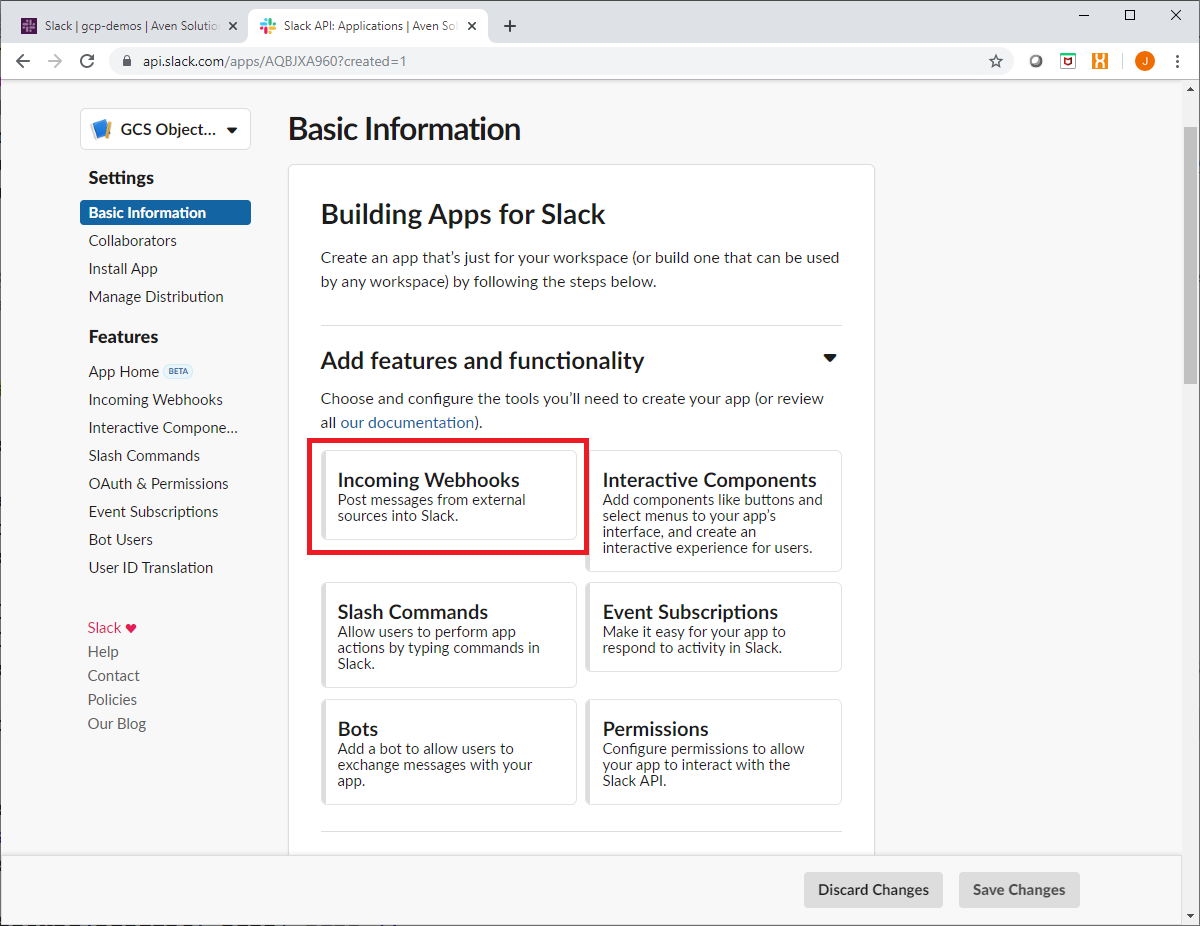Click the GCS Object app book icon
This screenshot has height=926, width=1200.
[x=101, y=129]
